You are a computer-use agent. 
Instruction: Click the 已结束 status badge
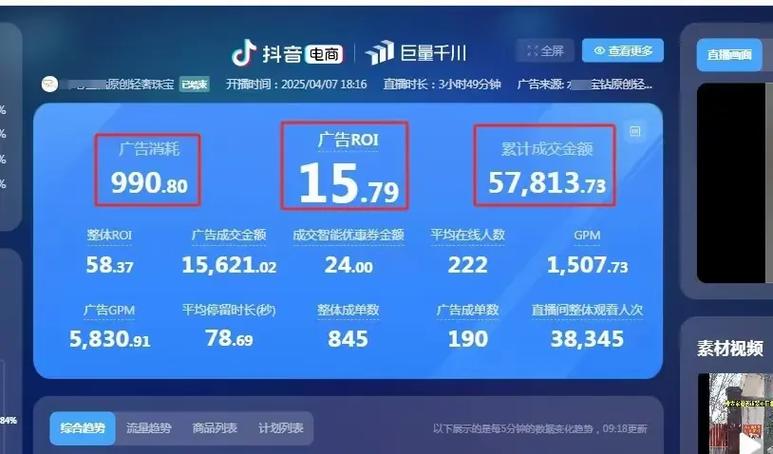tap(194, 84)
